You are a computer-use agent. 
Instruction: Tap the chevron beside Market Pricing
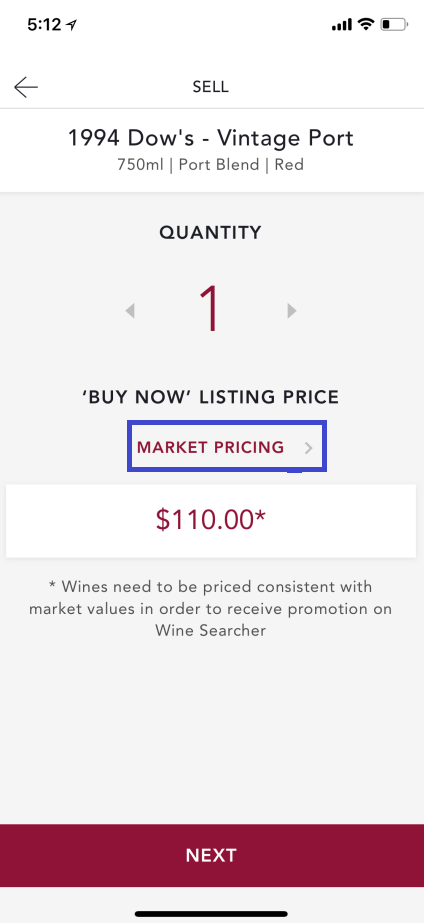click(309, 448)
